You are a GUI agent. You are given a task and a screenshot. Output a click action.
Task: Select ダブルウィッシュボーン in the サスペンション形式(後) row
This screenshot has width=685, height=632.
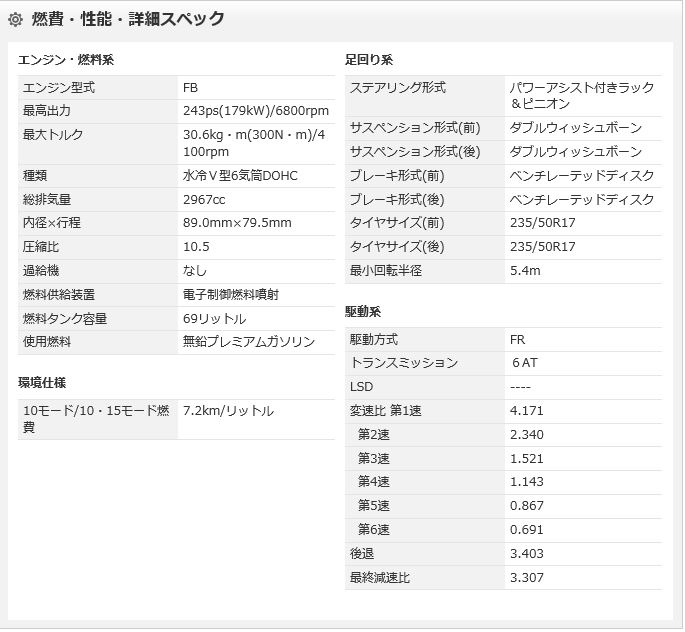(575, 152)
